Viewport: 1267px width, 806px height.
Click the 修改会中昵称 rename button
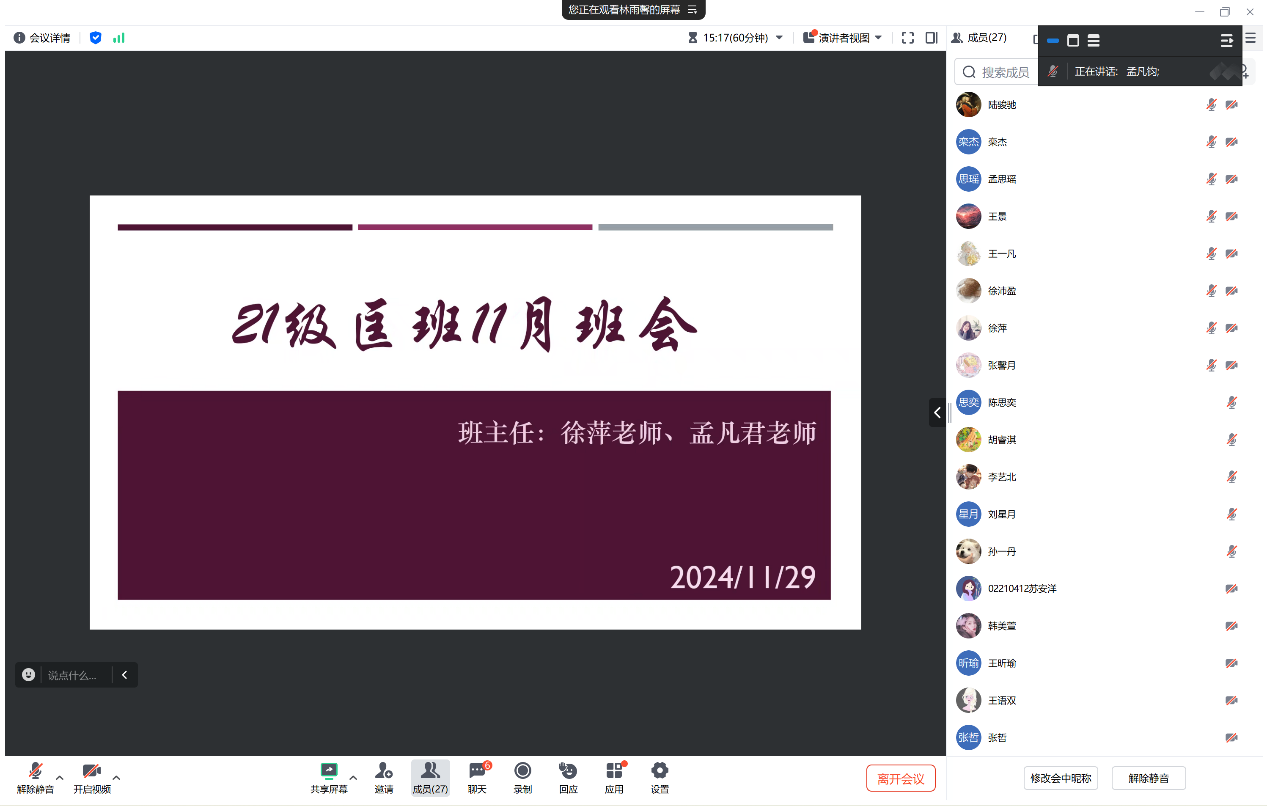pyautogui.click(x=1061, y=778)
